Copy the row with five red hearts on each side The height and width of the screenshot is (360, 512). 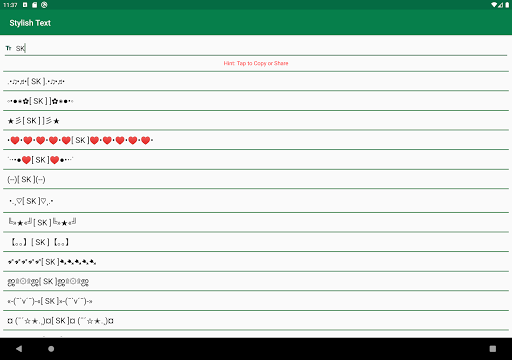coord(256,140)
